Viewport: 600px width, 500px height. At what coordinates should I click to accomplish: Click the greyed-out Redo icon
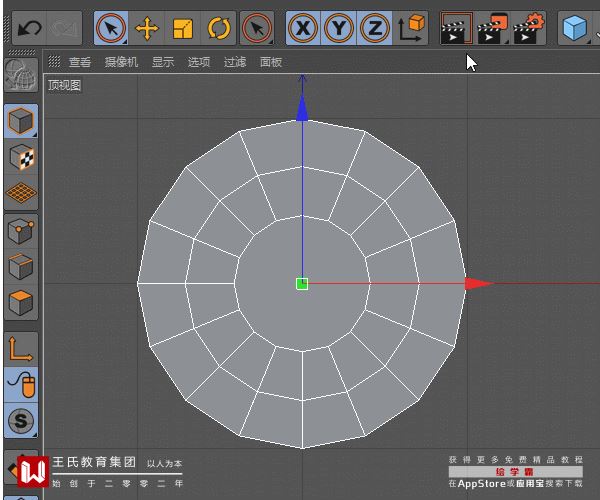coord(64,28)
